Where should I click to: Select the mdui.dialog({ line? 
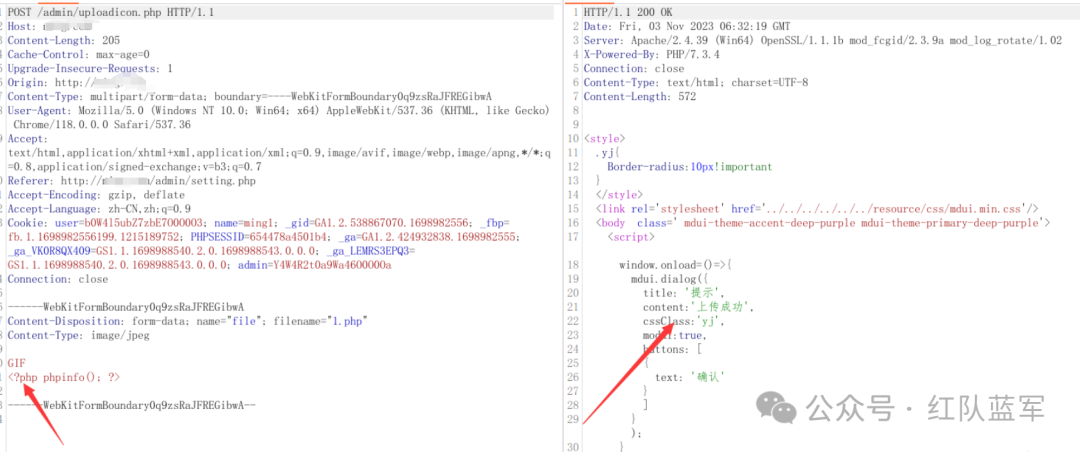669,278
